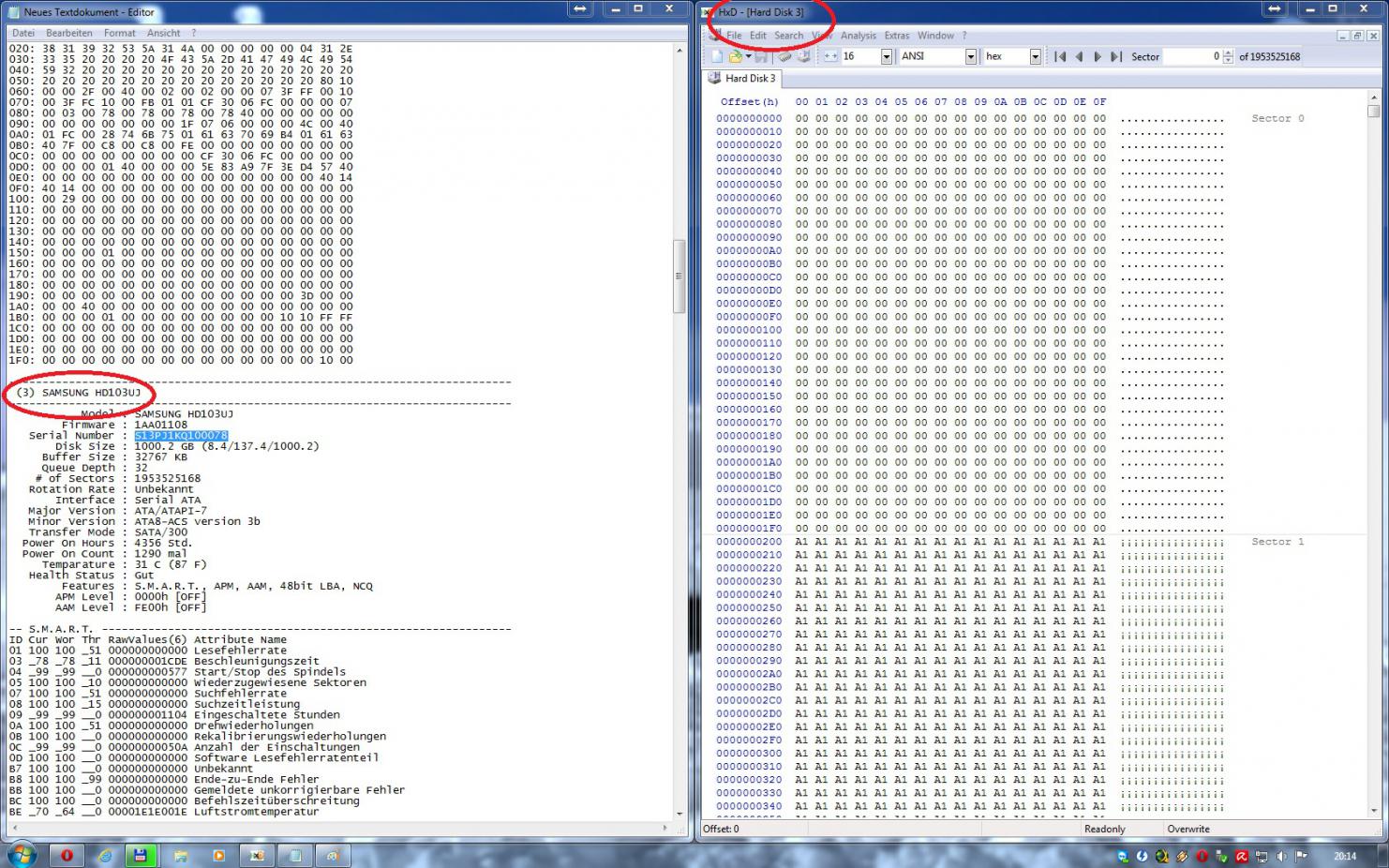The width and height of the screenshot is (1389, 868).
Task: Open Windows Explorer from taskbar
Action: [x=180, y=855]
